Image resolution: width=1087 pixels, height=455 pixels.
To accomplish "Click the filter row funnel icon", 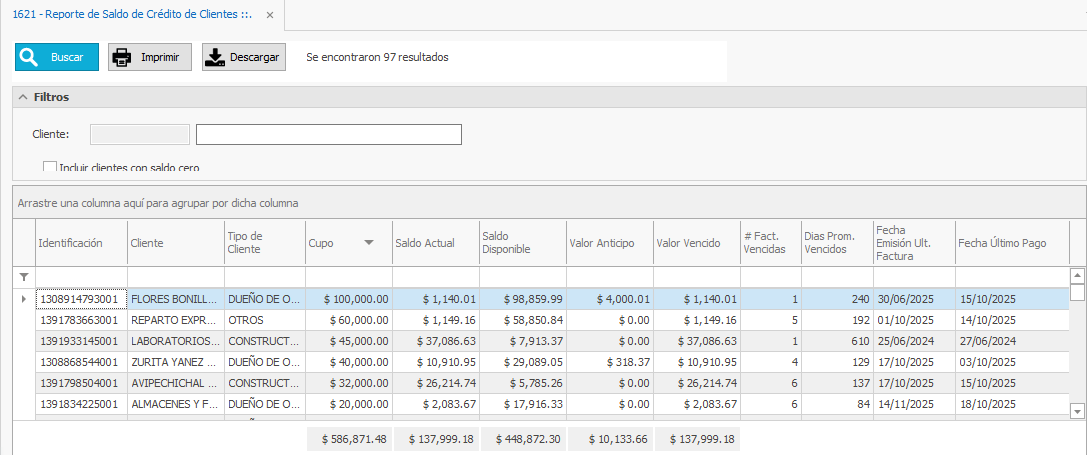I will click(24, 276).
